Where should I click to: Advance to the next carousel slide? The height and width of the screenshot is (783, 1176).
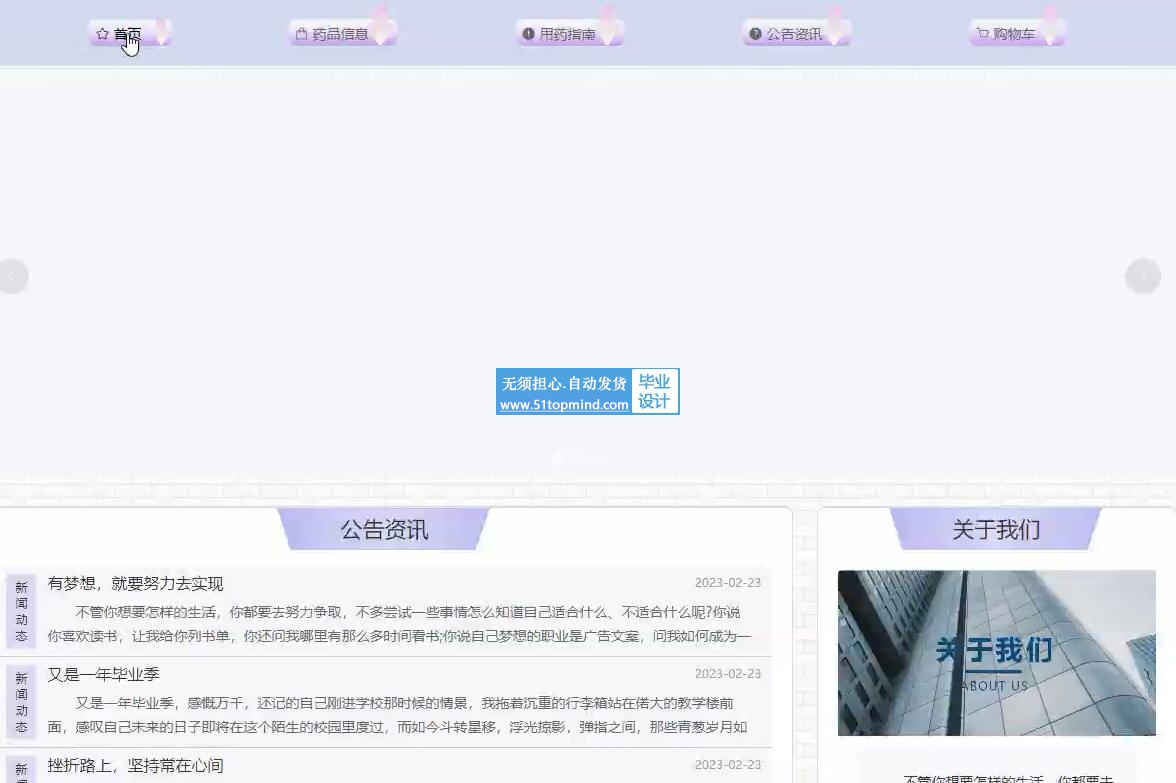(1143, 277)
